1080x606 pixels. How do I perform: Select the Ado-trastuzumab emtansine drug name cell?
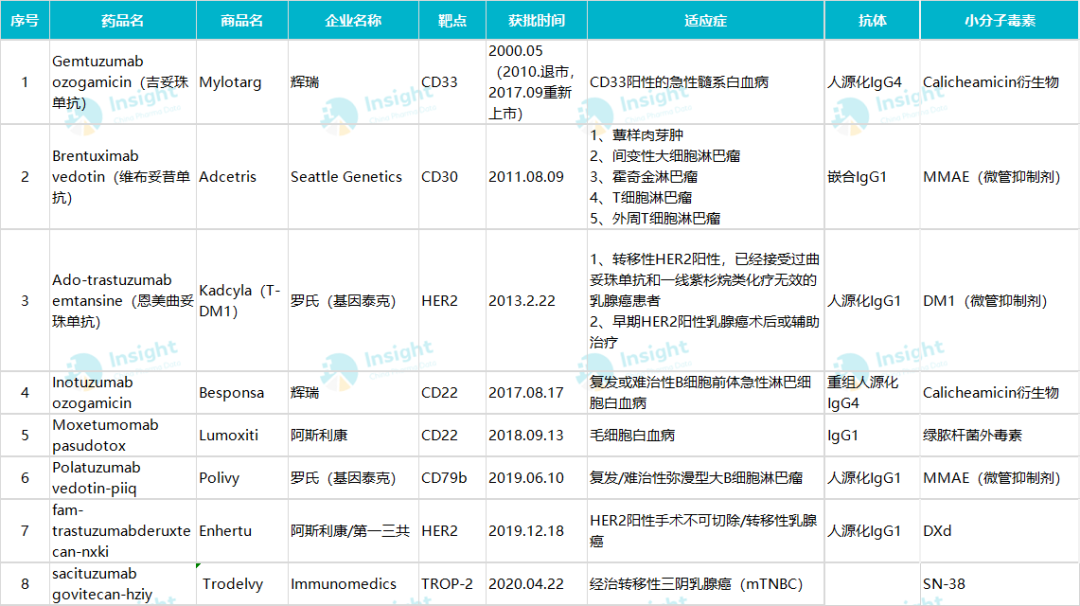(x=123, y=301)
